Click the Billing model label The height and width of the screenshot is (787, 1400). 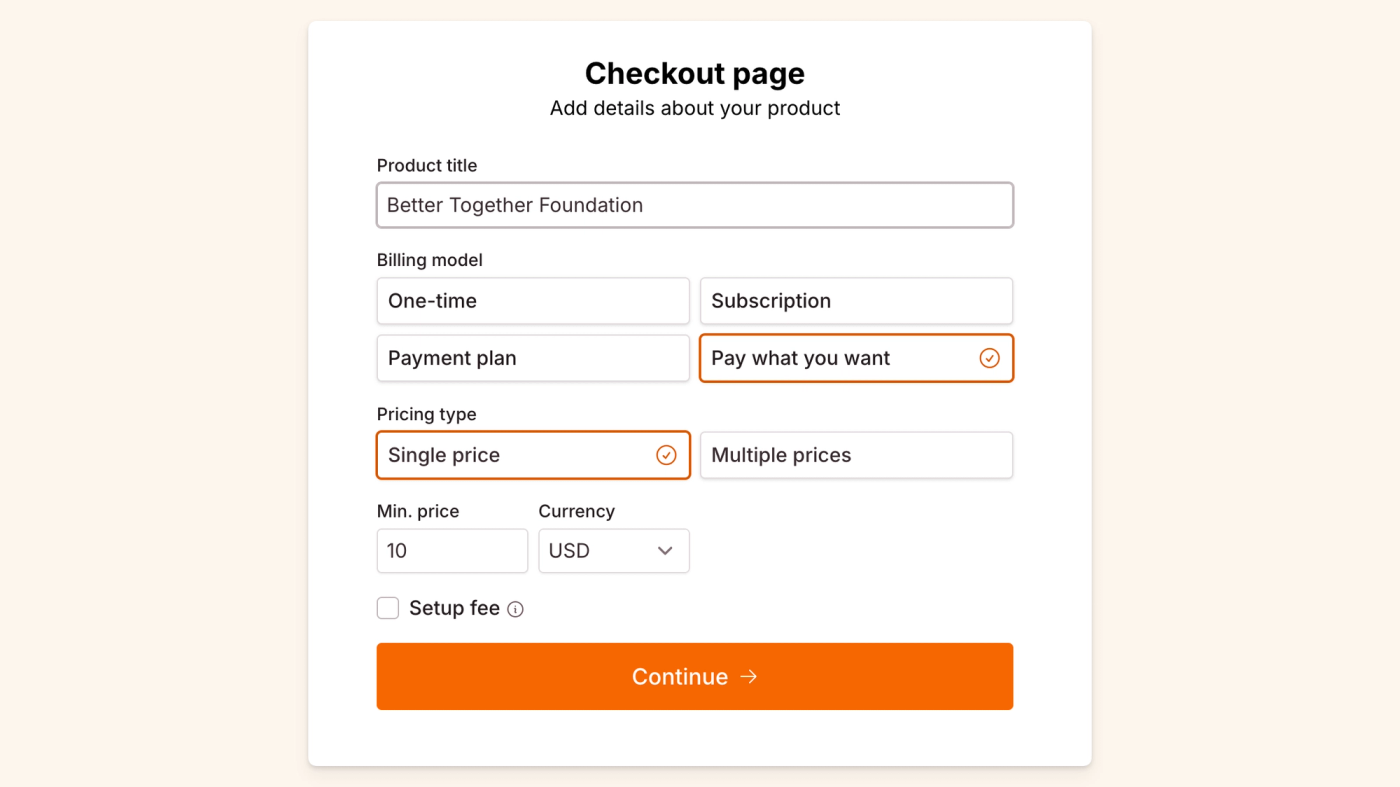pos(429,260)
